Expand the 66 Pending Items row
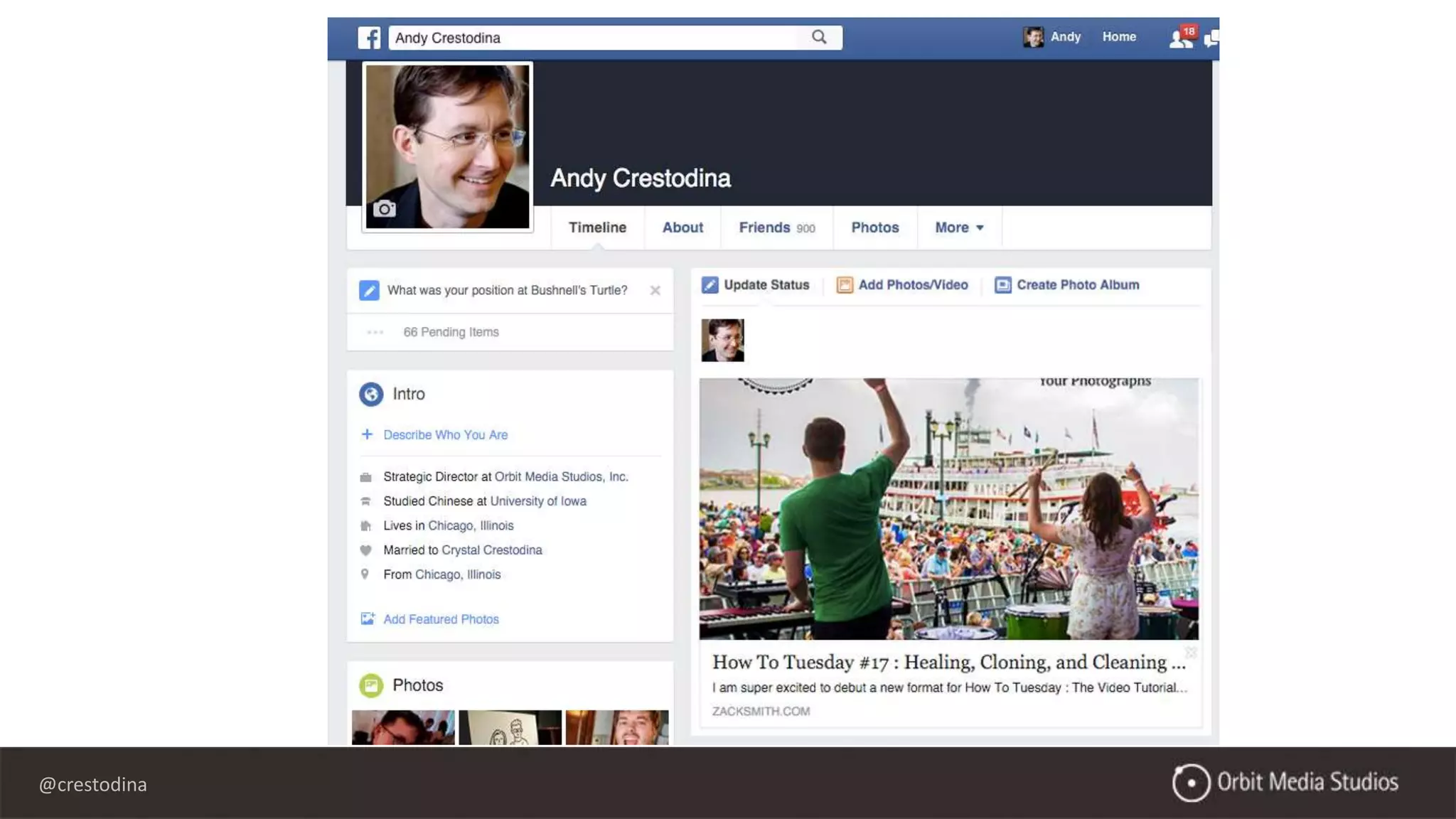1456x819 pixels. [451, 332]
